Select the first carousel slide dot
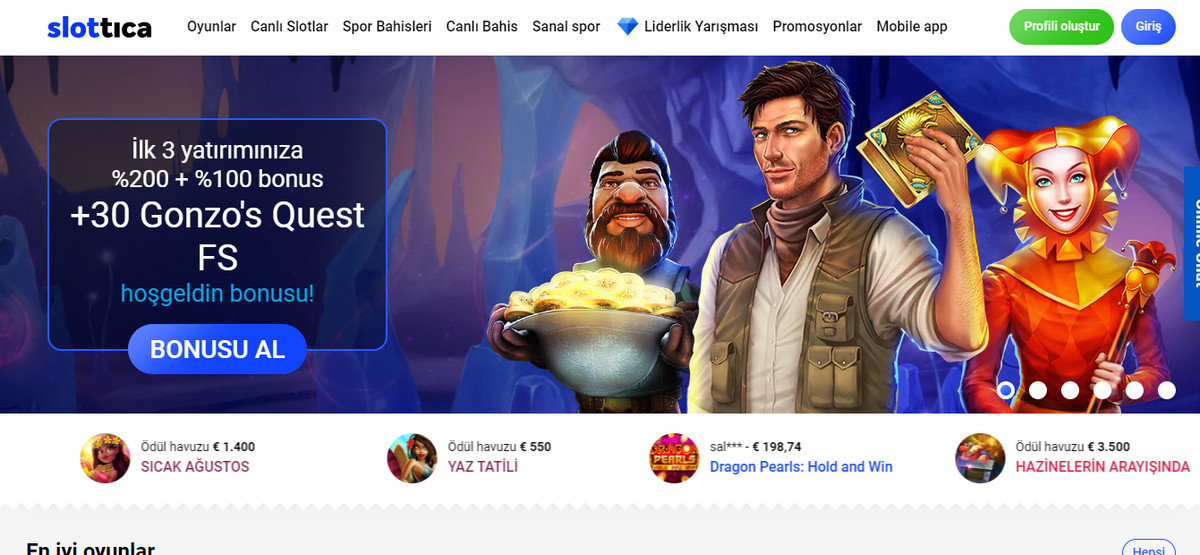This screenshot has width=1200, height=555. point(1006,390)
